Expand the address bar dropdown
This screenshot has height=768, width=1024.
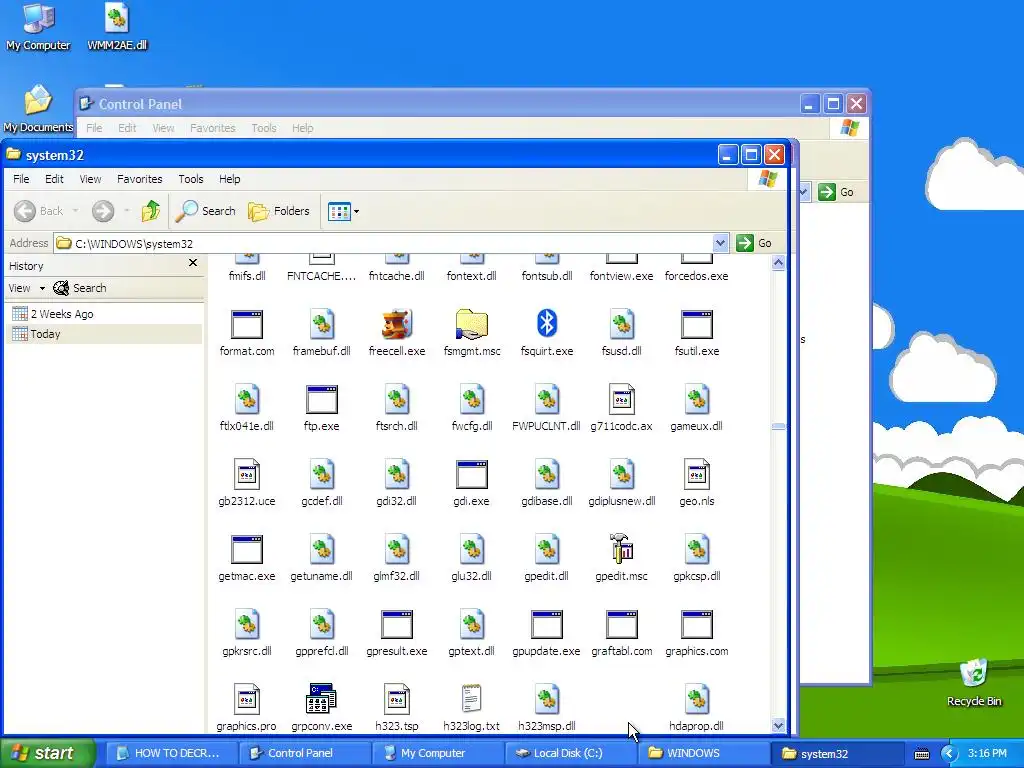[720, 243]
